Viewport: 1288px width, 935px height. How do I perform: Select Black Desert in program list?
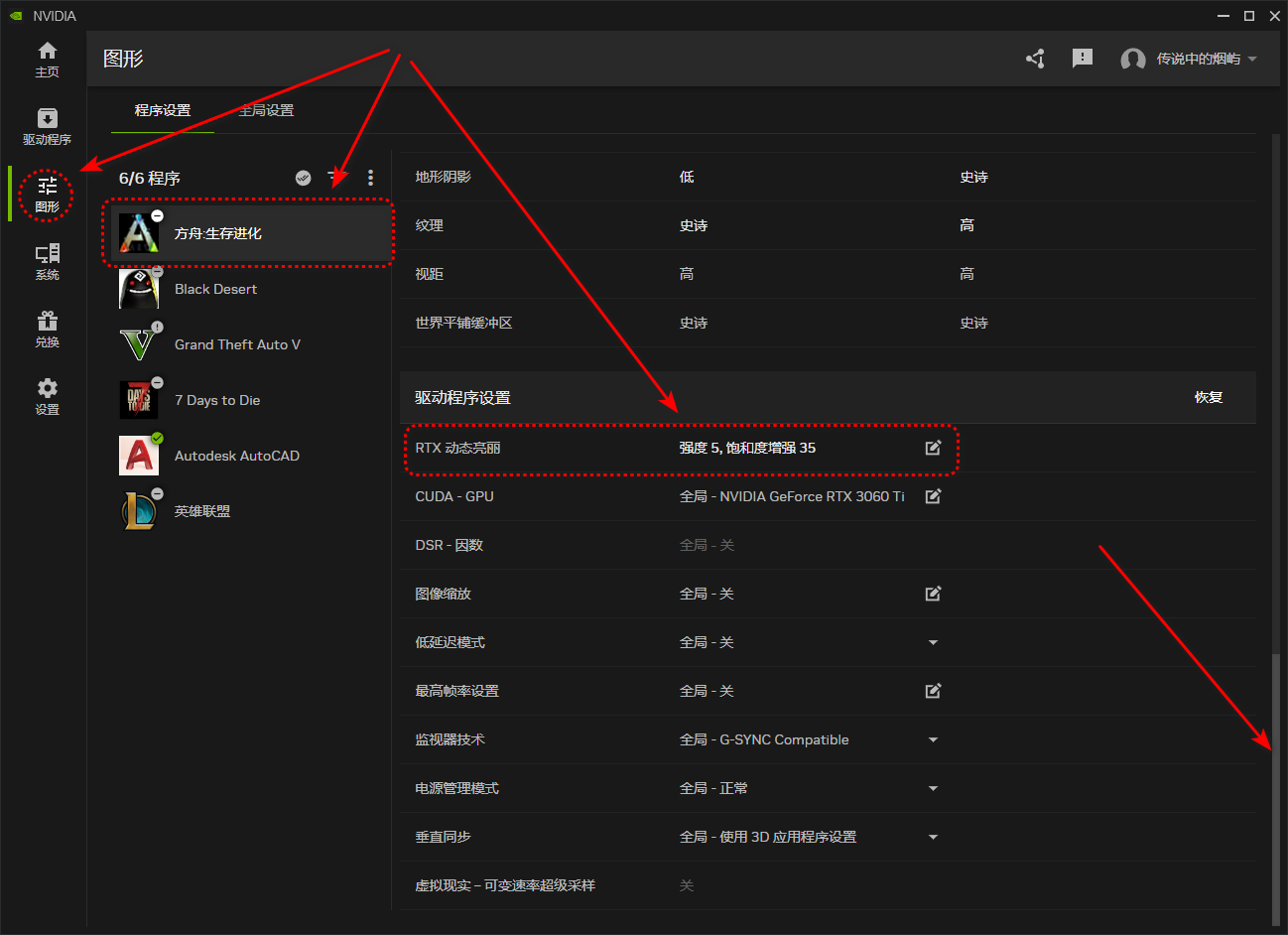pos(249,289)
